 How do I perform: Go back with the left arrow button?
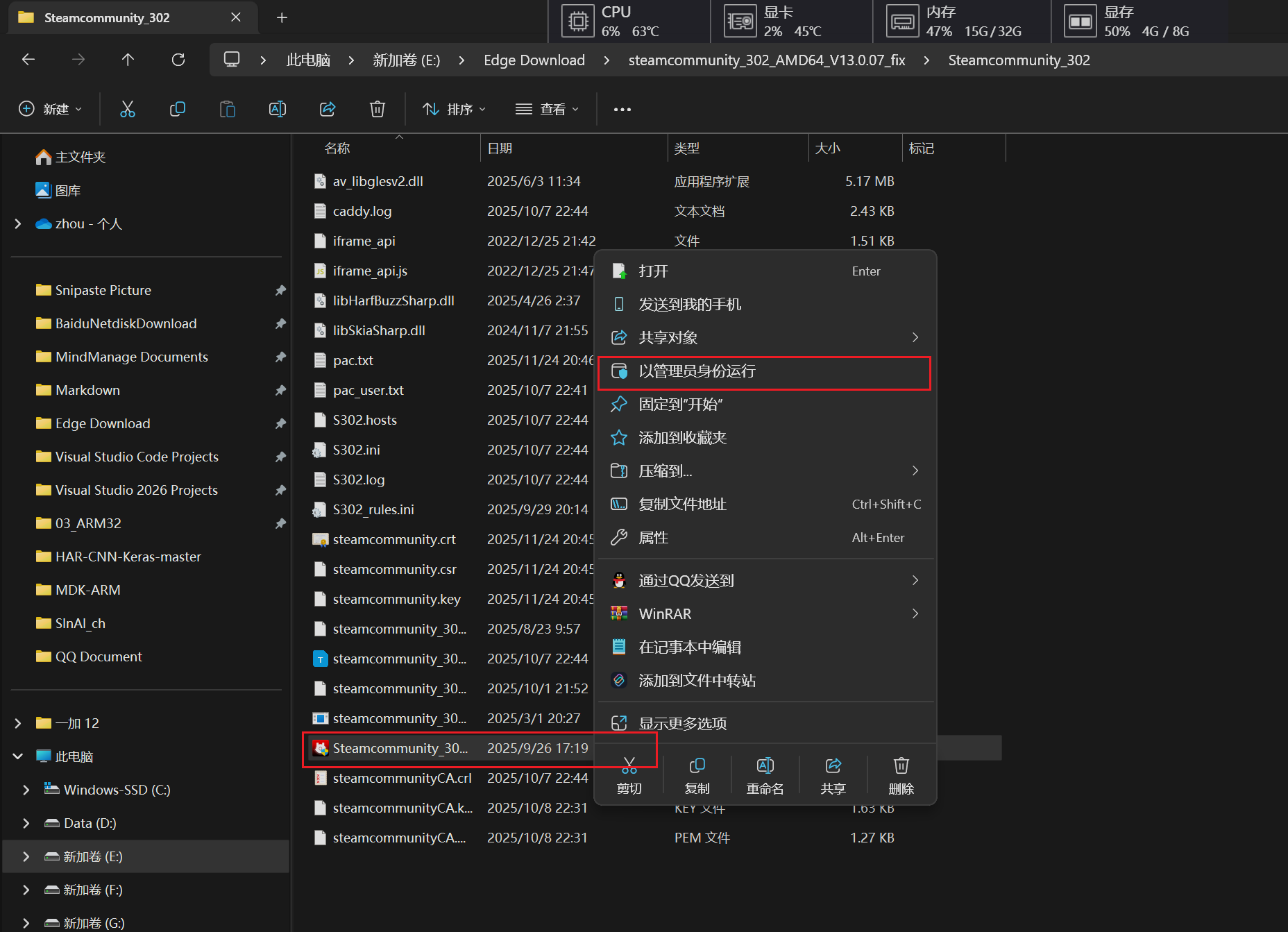click(28, 60)
